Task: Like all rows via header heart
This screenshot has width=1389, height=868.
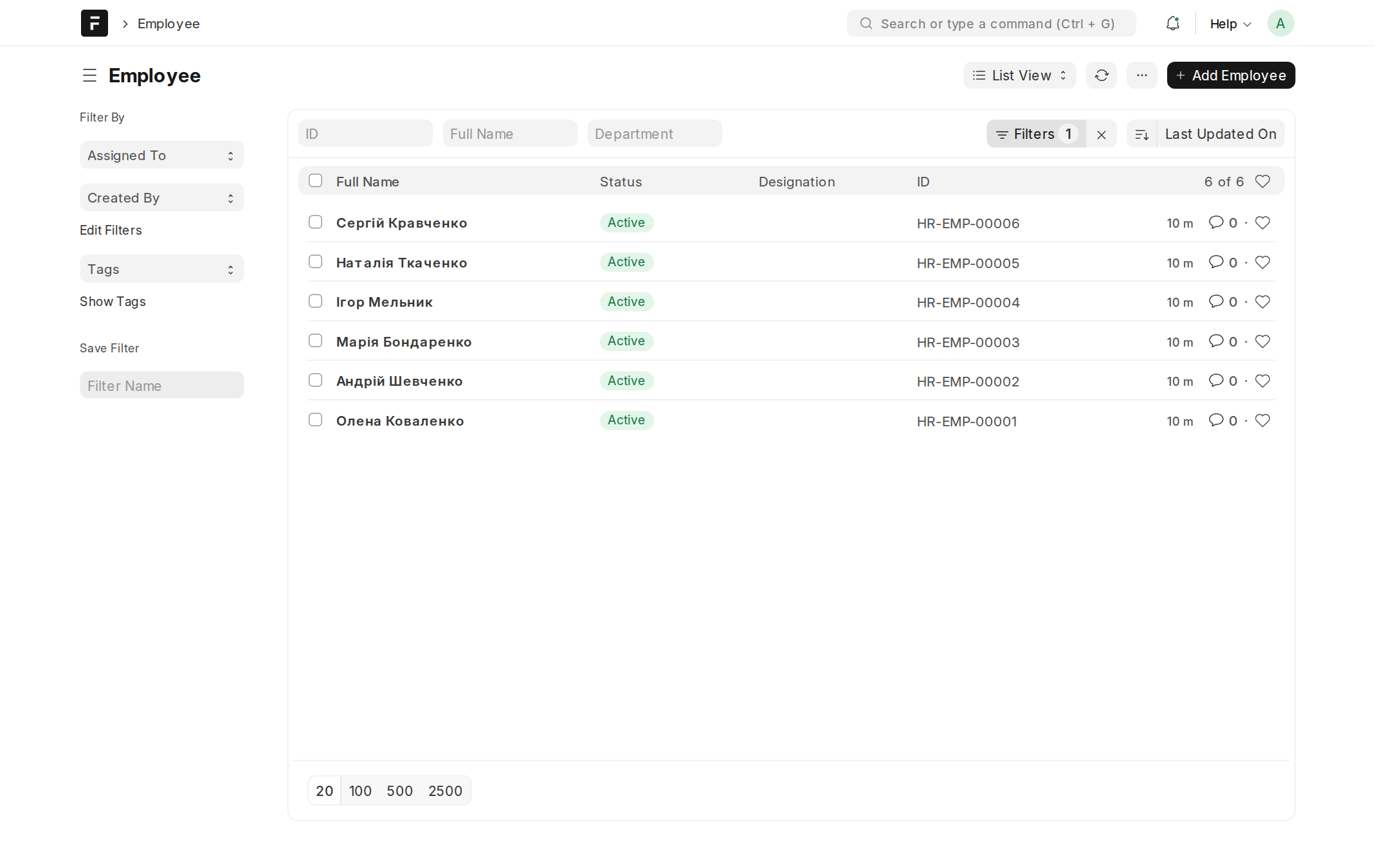Action: click(1262, 181)
